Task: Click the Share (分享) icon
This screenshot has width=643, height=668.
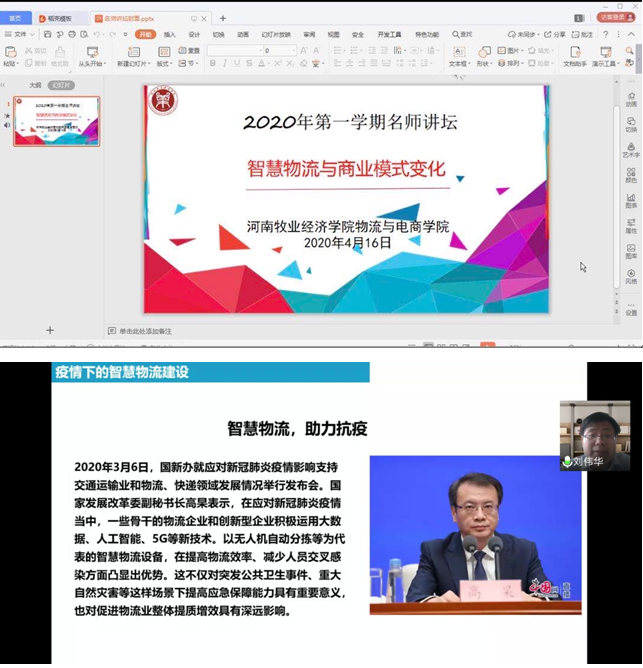Action: [556, 34]
